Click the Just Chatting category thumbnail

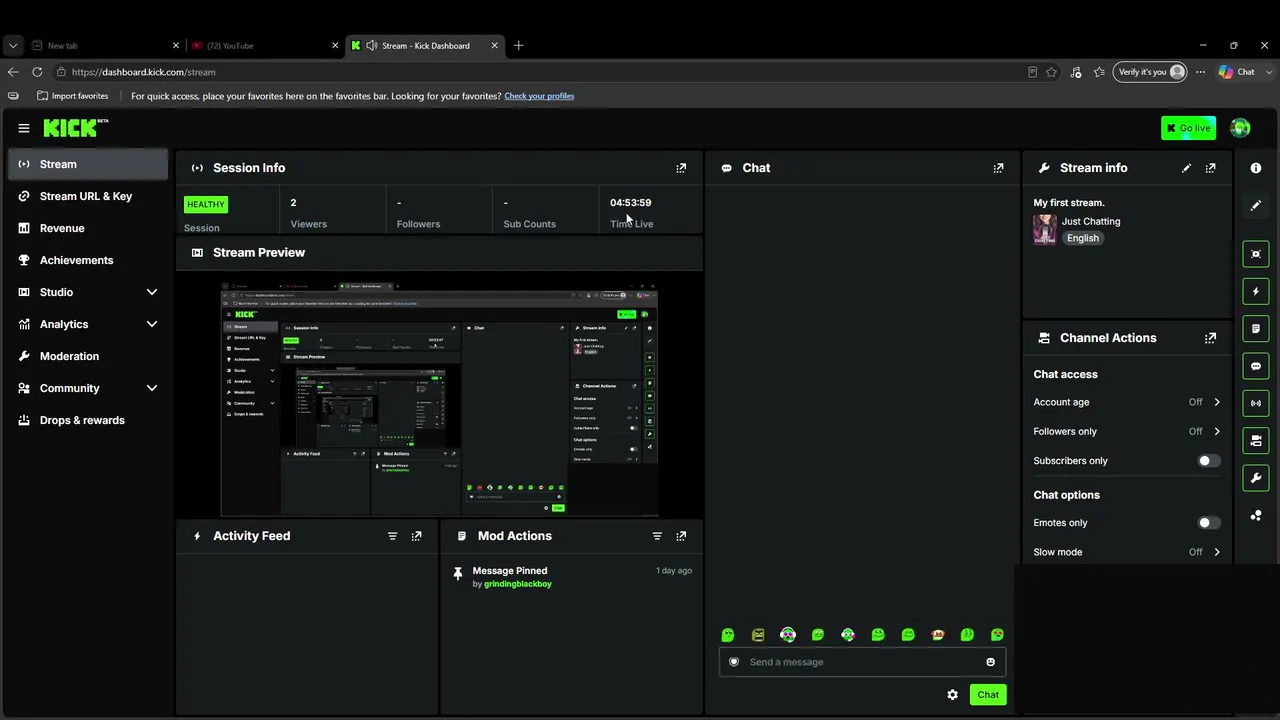pyautogui.click(x=1045, y=230)
